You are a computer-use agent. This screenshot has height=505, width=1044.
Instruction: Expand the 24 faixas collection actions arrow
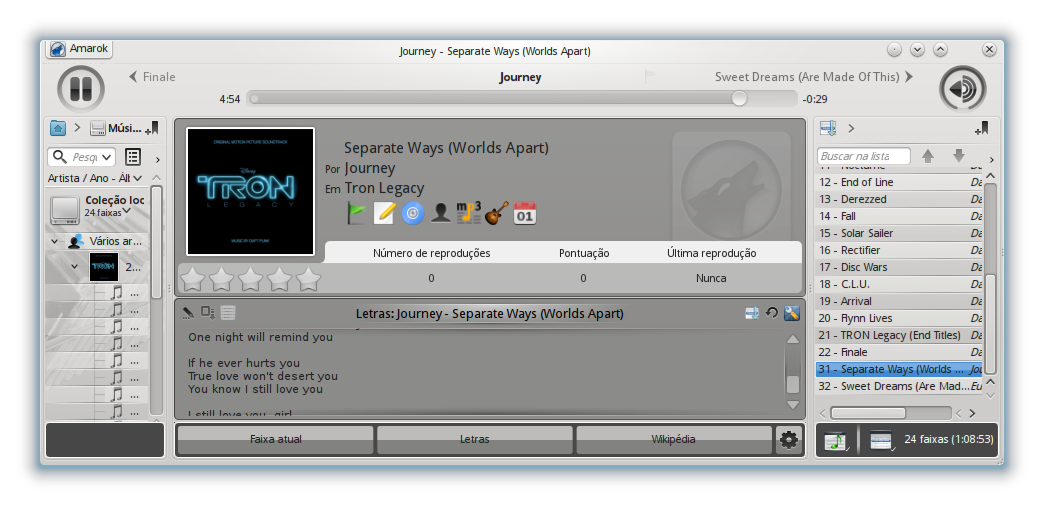127,212
